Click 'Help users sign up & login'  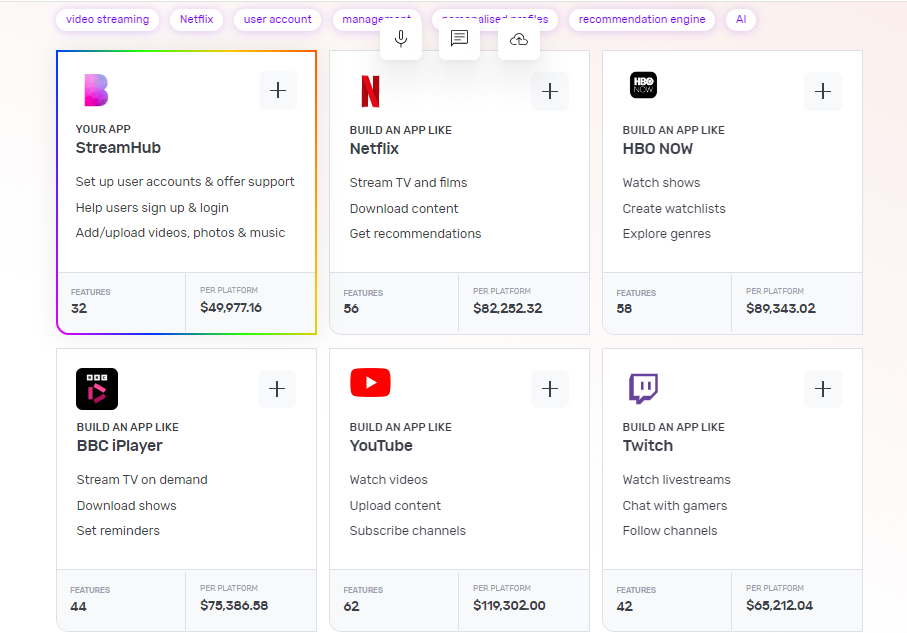[152, 208]
